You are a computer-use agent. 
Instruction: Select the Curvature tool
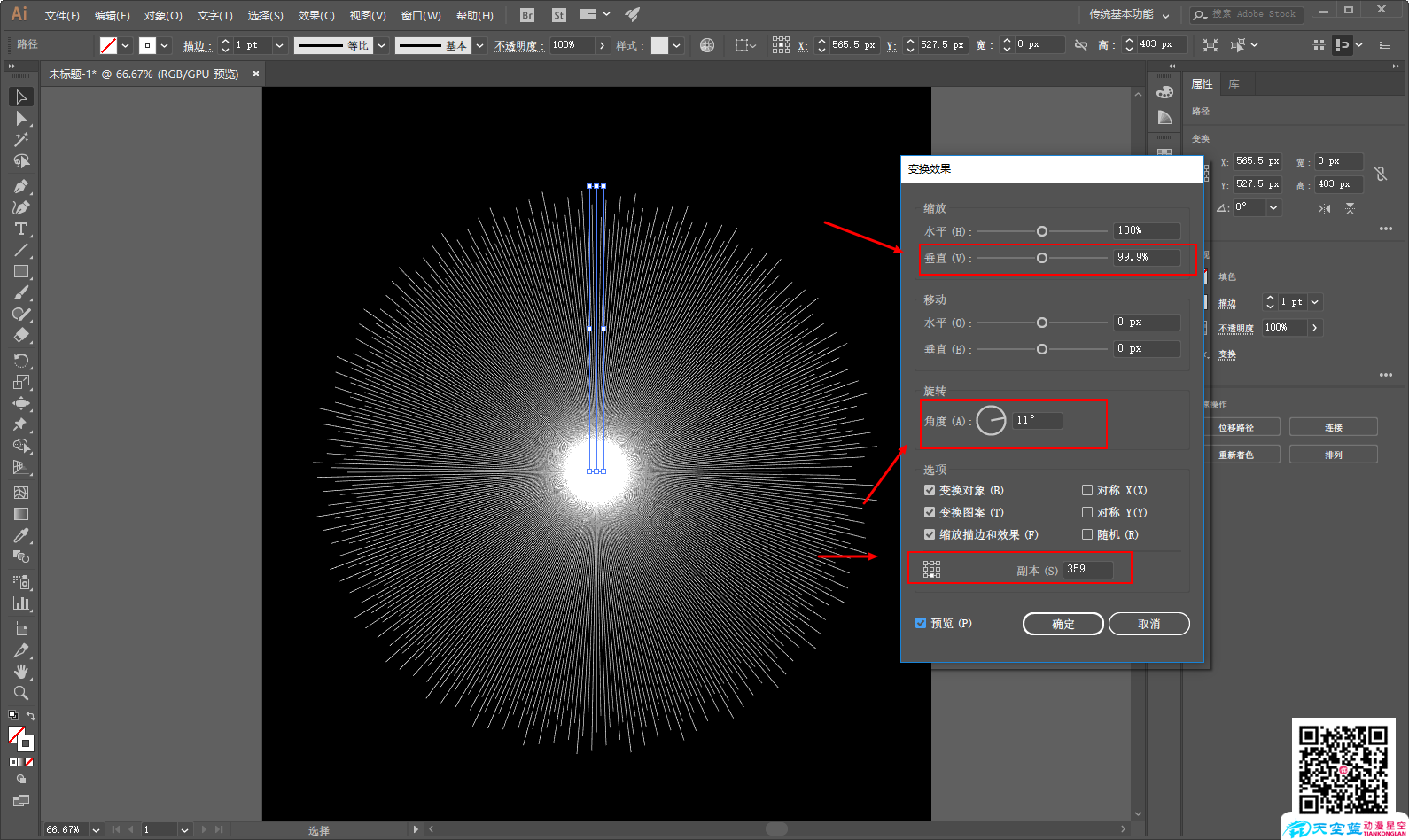point(21,207)
